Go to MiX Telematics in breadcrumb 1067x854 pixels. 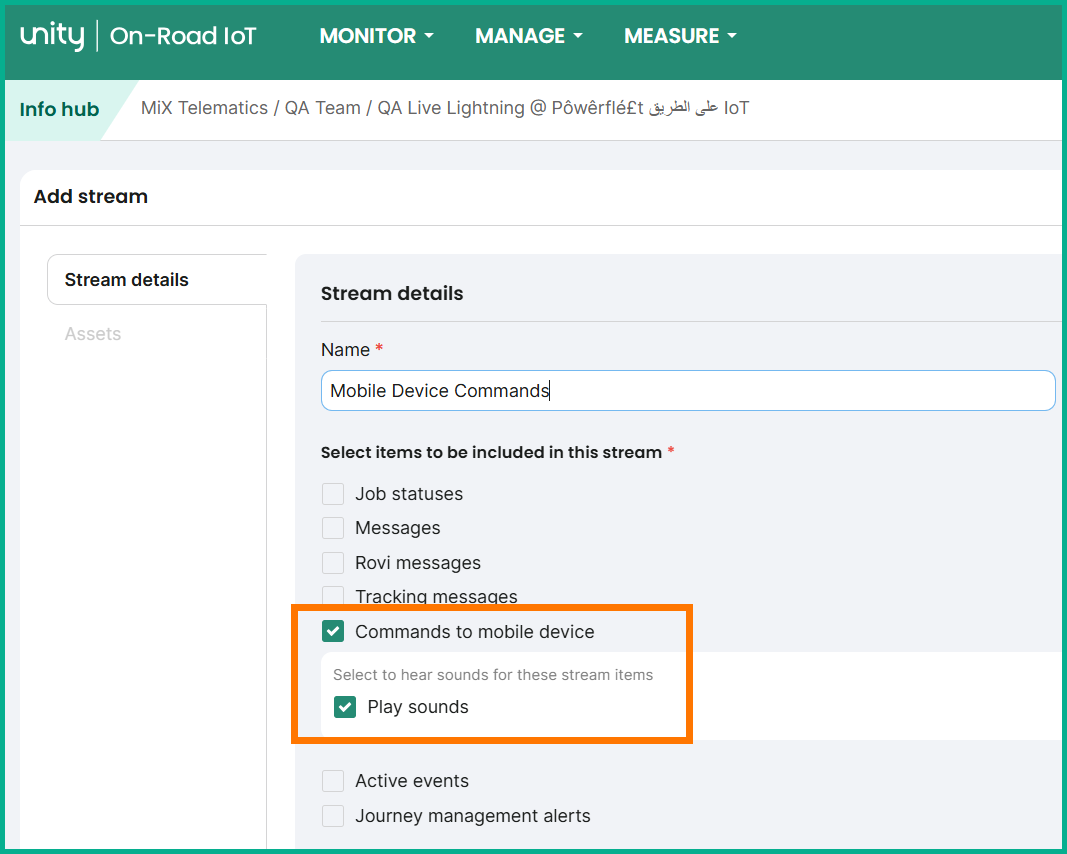tap(204, 108)
